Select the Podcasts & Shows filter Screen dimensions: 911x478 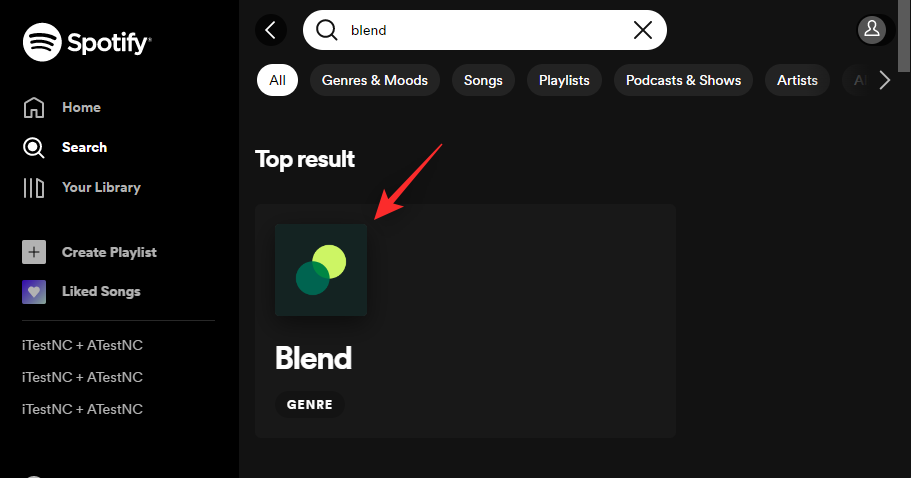[683, 80]
